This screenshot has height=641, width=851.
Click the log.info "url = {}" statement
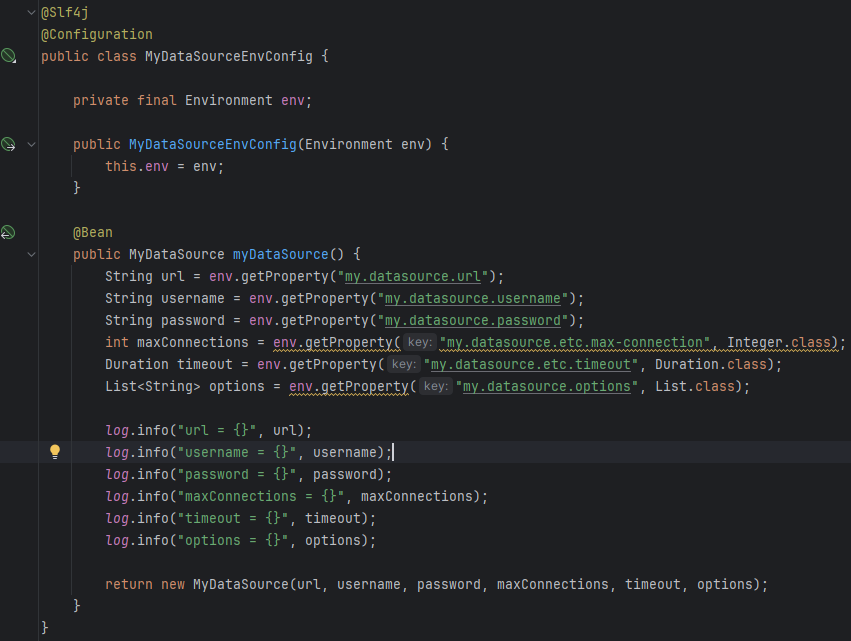pos(208,430)
